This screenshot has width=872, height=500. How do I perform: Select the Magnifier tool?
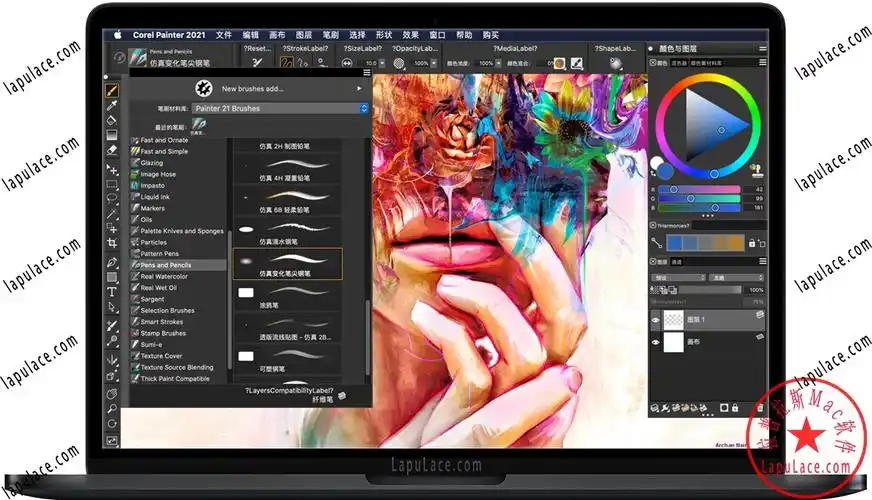pyautogui.click(x=112, y=409)
